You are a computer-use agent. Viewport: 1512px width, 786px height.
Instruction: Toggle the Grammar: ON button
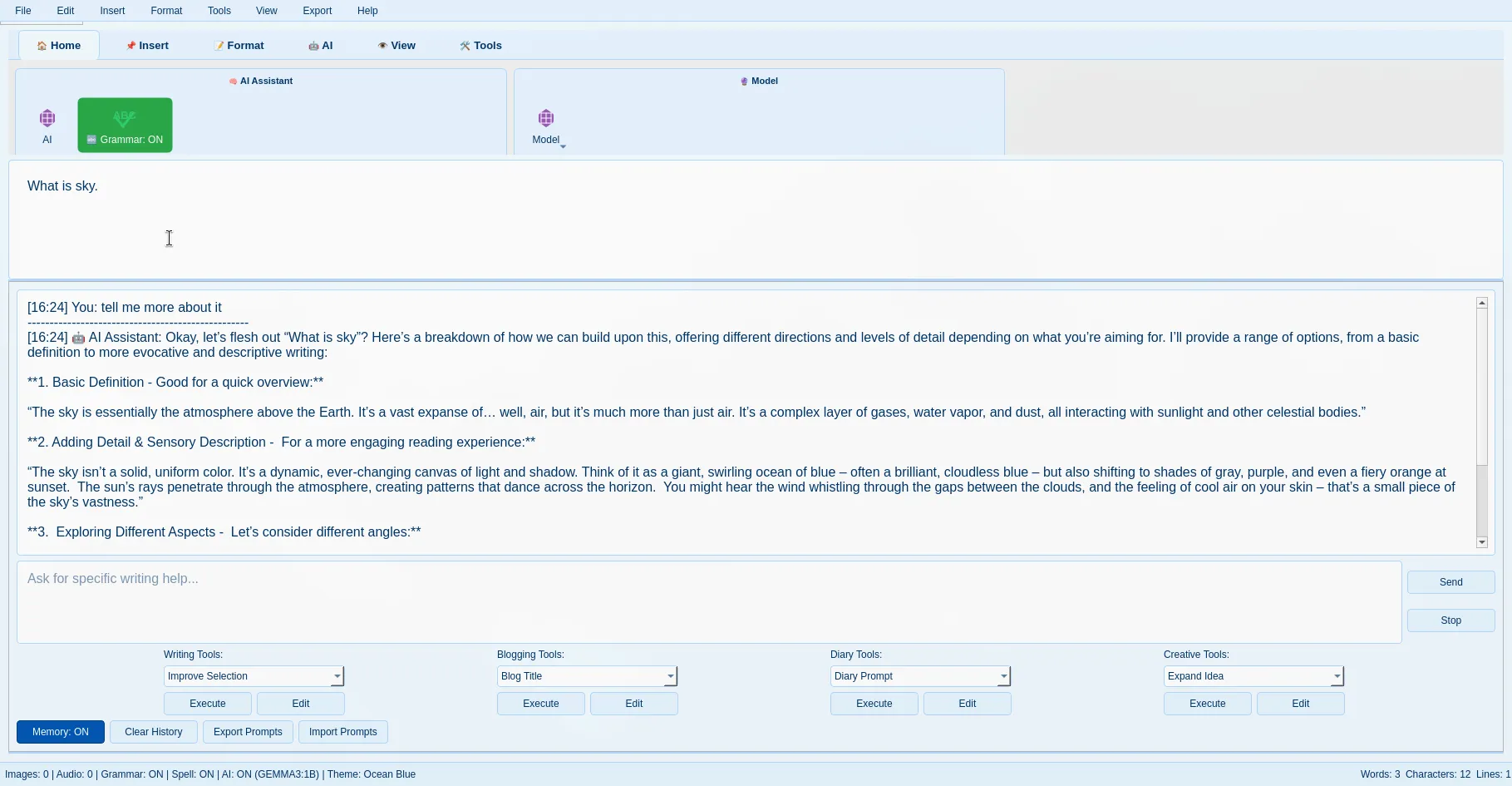click(125, 126)
